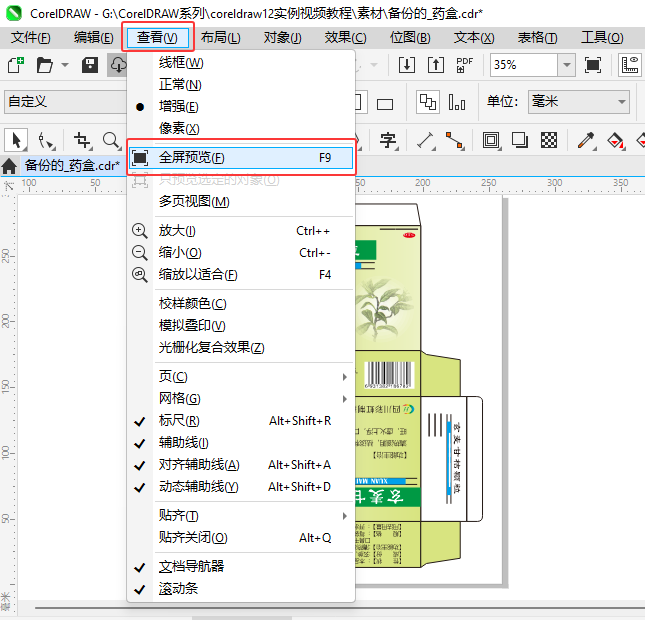Open the Bitmaps menu

[410, 38]
